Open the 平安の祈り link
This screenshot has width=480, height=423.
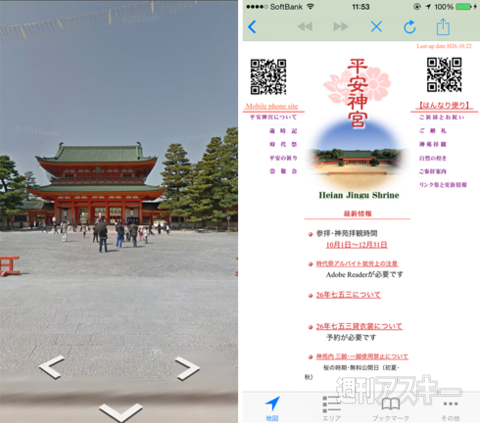(283, 158)
